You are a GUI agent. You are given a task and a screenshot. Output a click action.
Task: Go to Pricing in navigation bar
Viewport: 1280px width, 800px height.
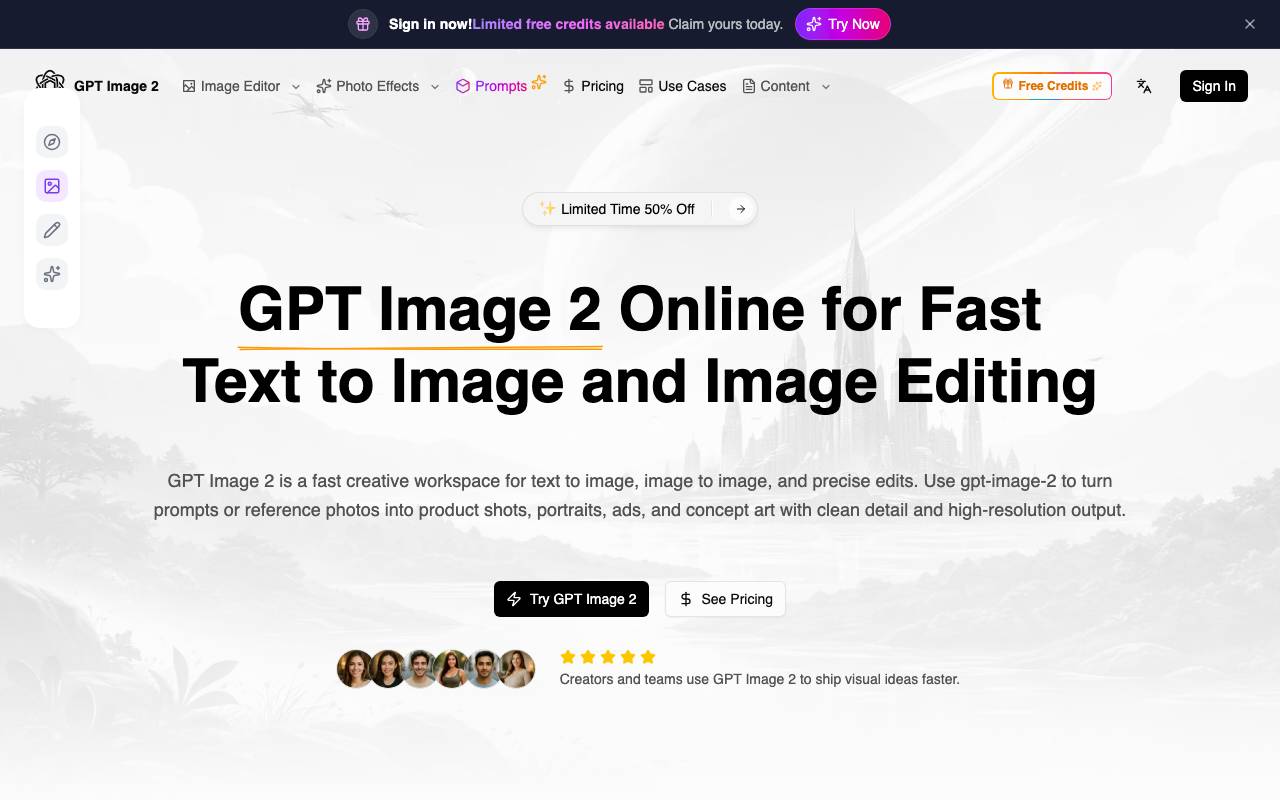tap(593, 86)
